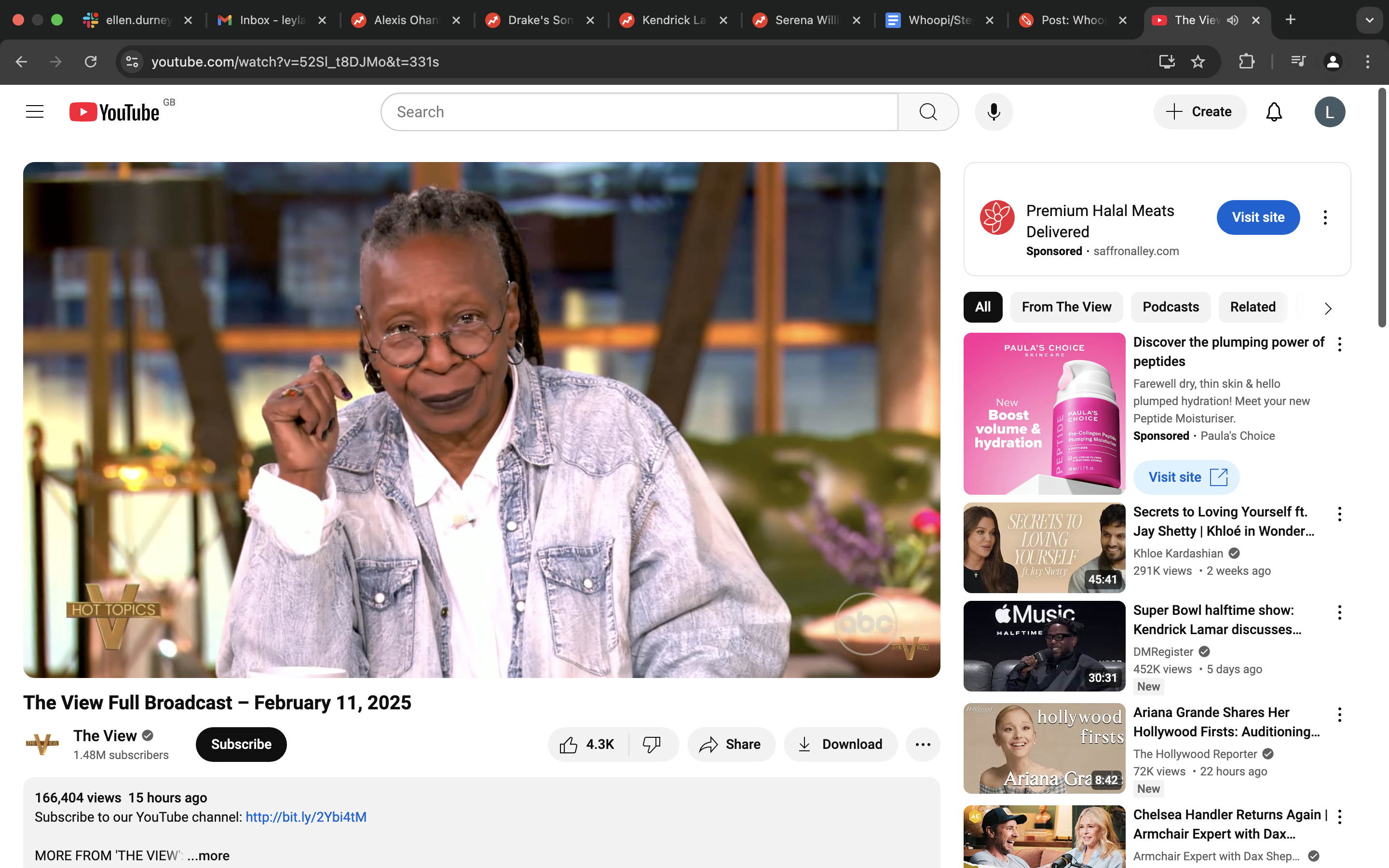Expand the description with ...more

[208, 855]
